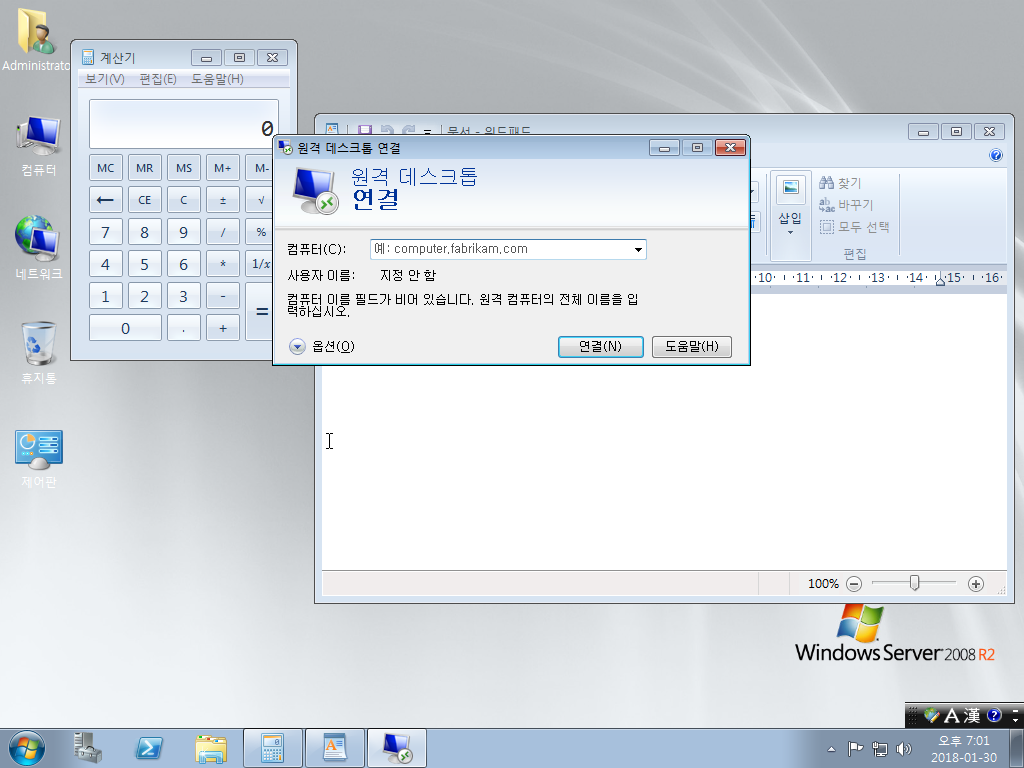1024x768 pixels.
Task: Click the language bar A input mode icon
Action: 952,716
